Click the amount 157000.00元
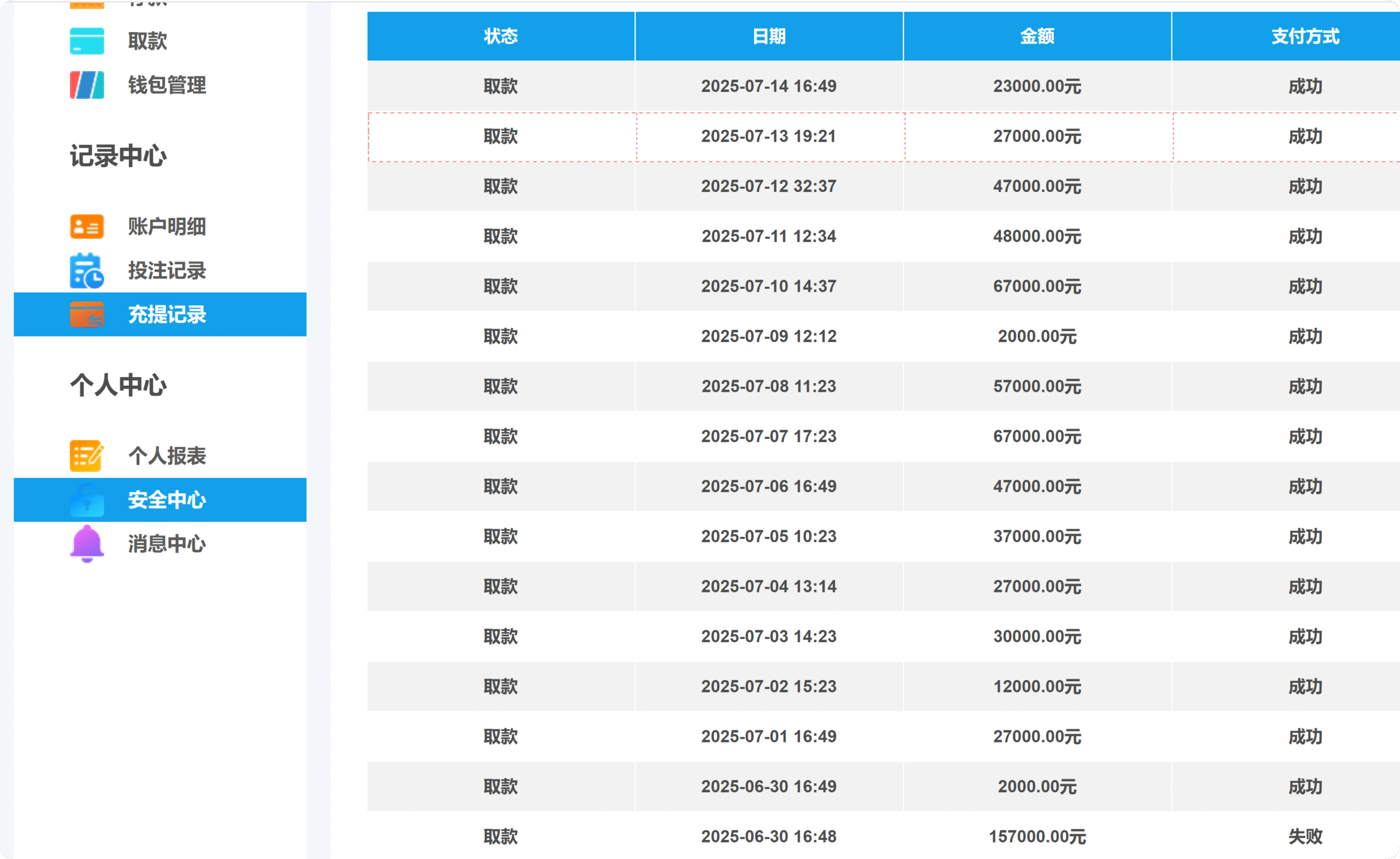Viewport: 1400px width, 859px height. click(x=1037, y=837)
